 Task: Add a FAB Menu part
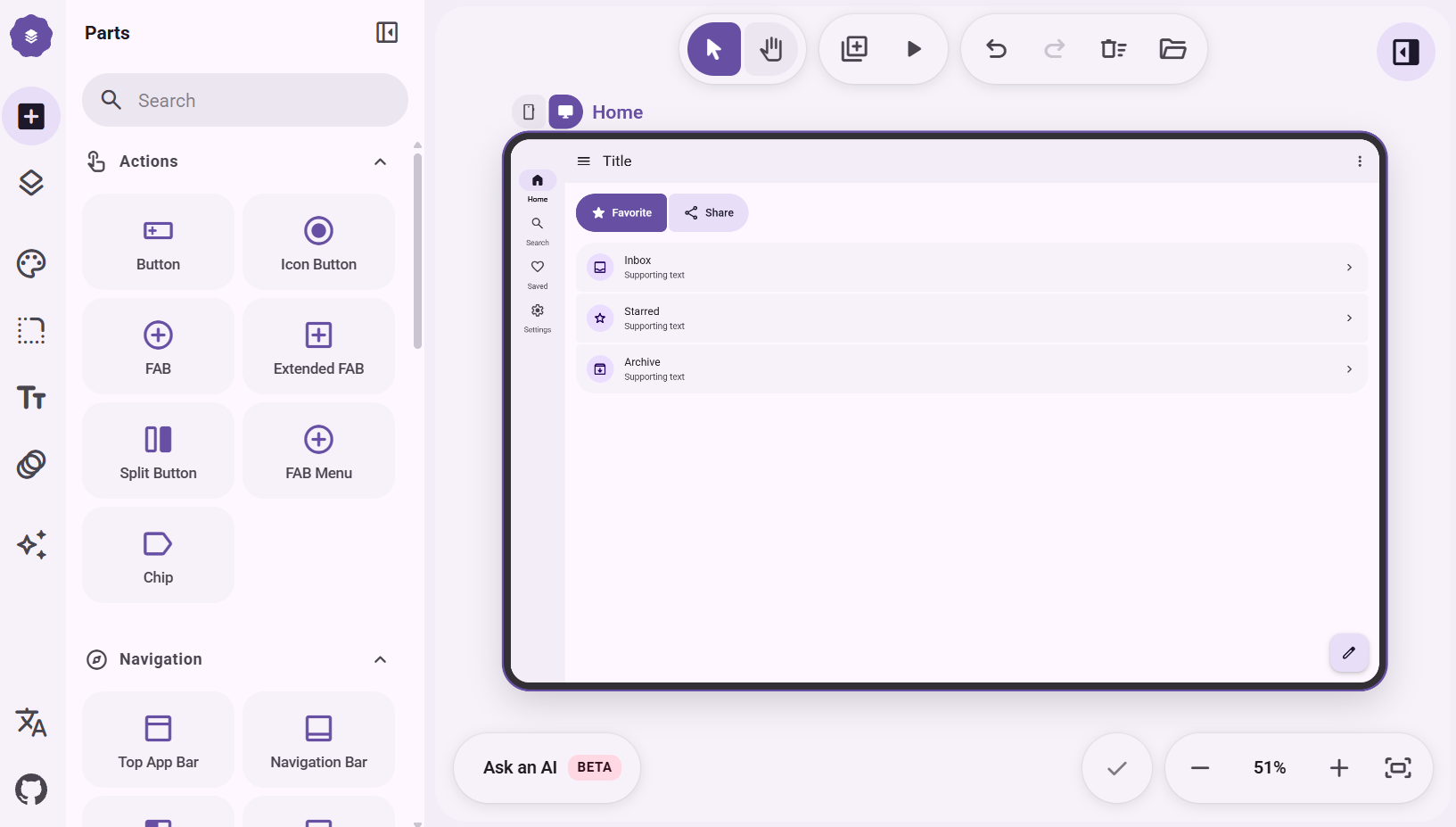(318, 451)
